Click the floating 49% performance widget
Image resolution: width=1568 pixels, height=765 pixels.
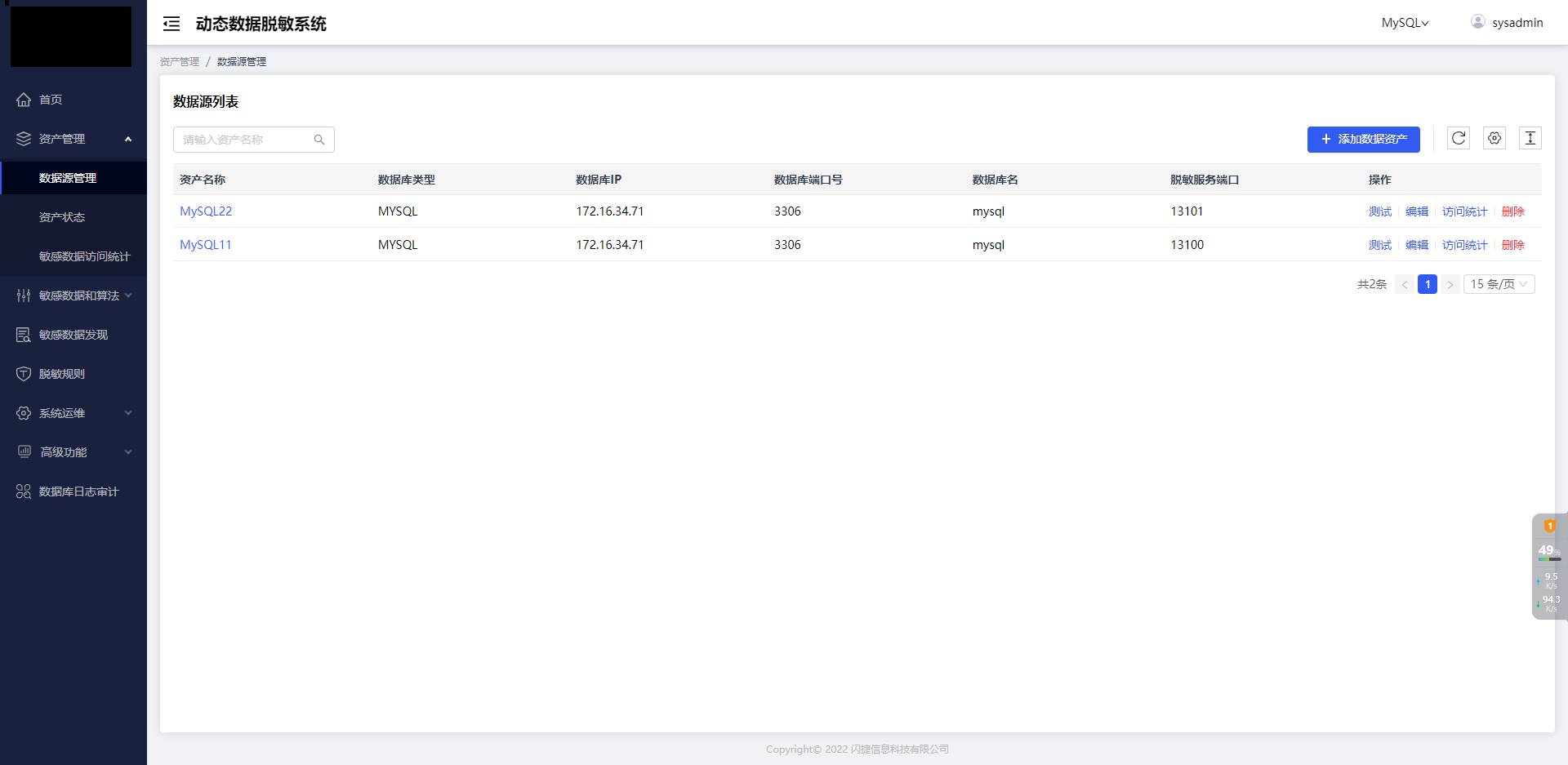point(1549,567)
